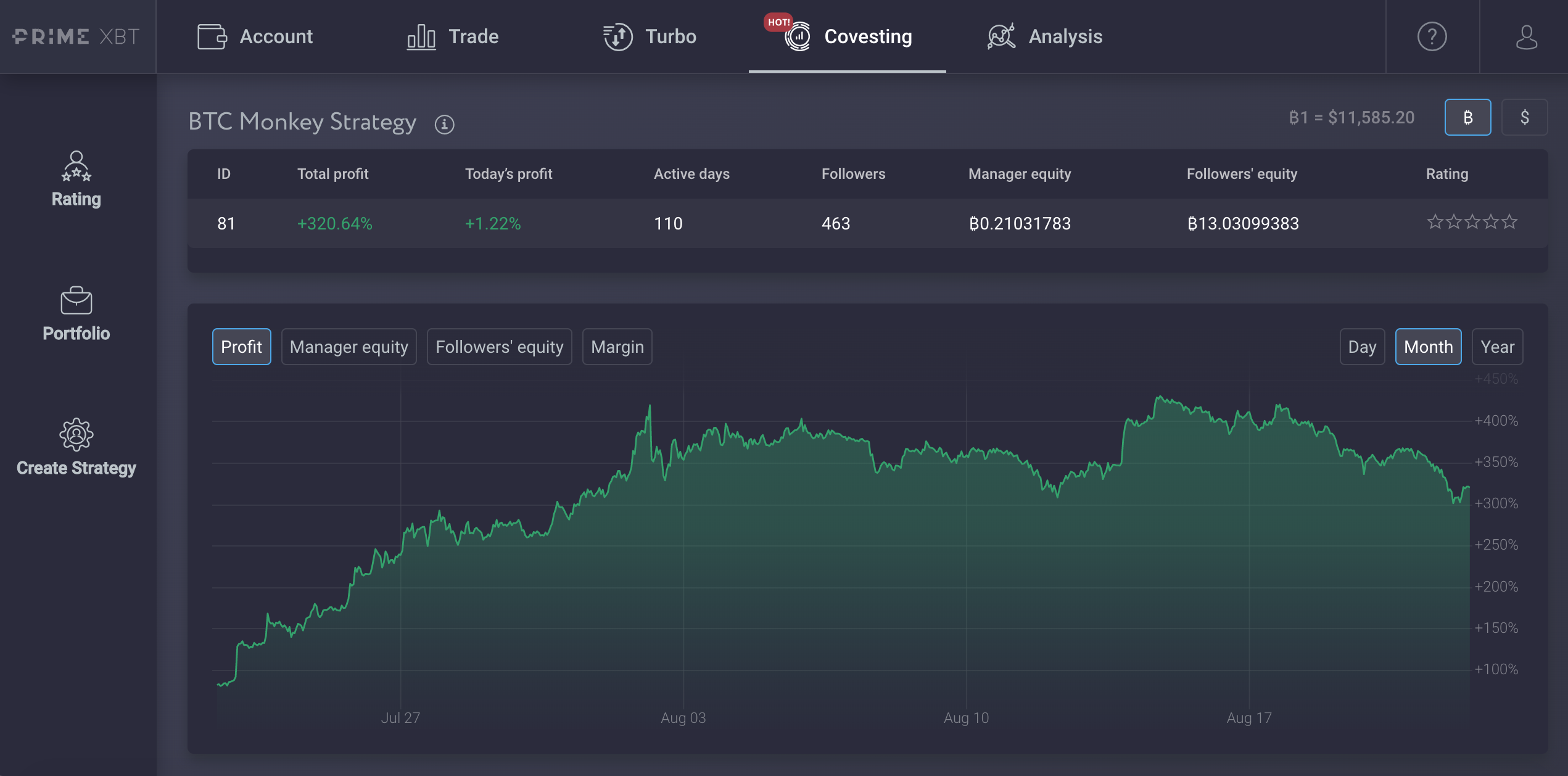Image resolution: width=1568 pixels, height=776 pixels.
Task: Click the strategy info icon beside title
Action: (444, 124)
